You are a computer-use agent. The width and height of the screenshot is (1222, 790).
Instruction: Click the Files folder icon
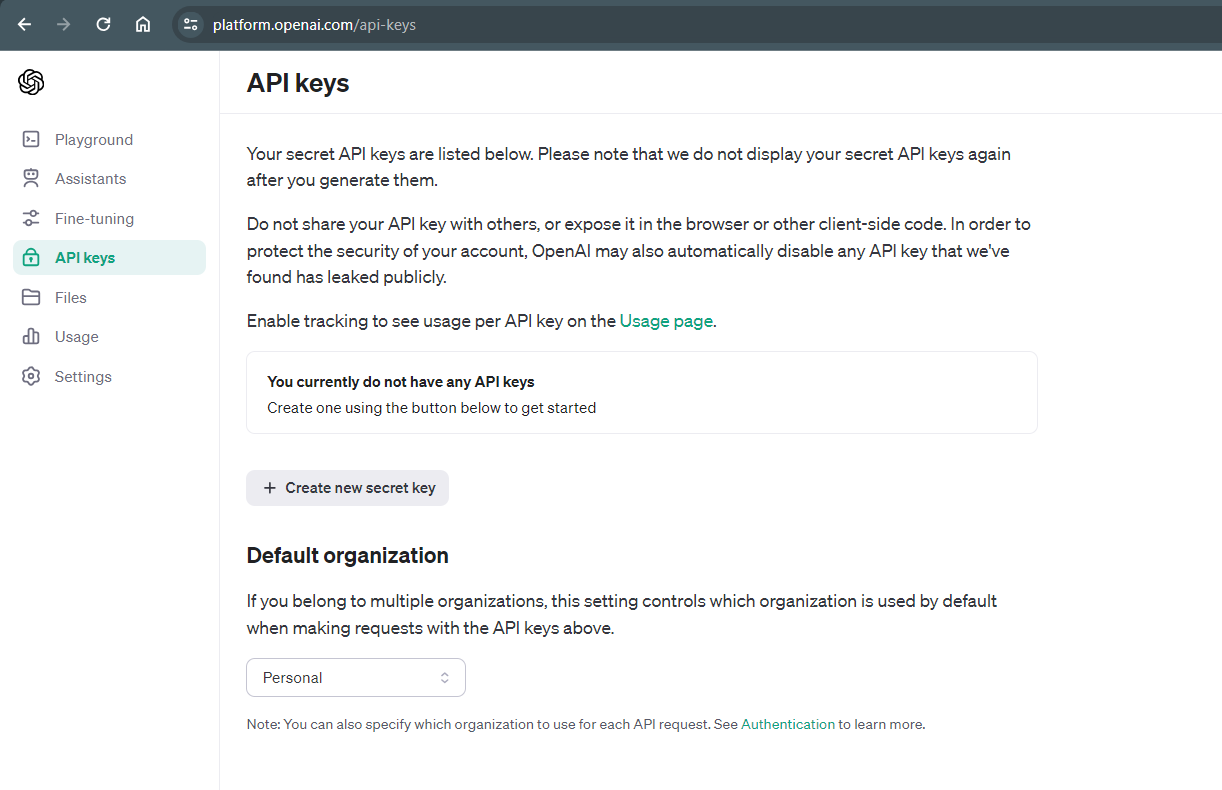[x=31, y=298]
